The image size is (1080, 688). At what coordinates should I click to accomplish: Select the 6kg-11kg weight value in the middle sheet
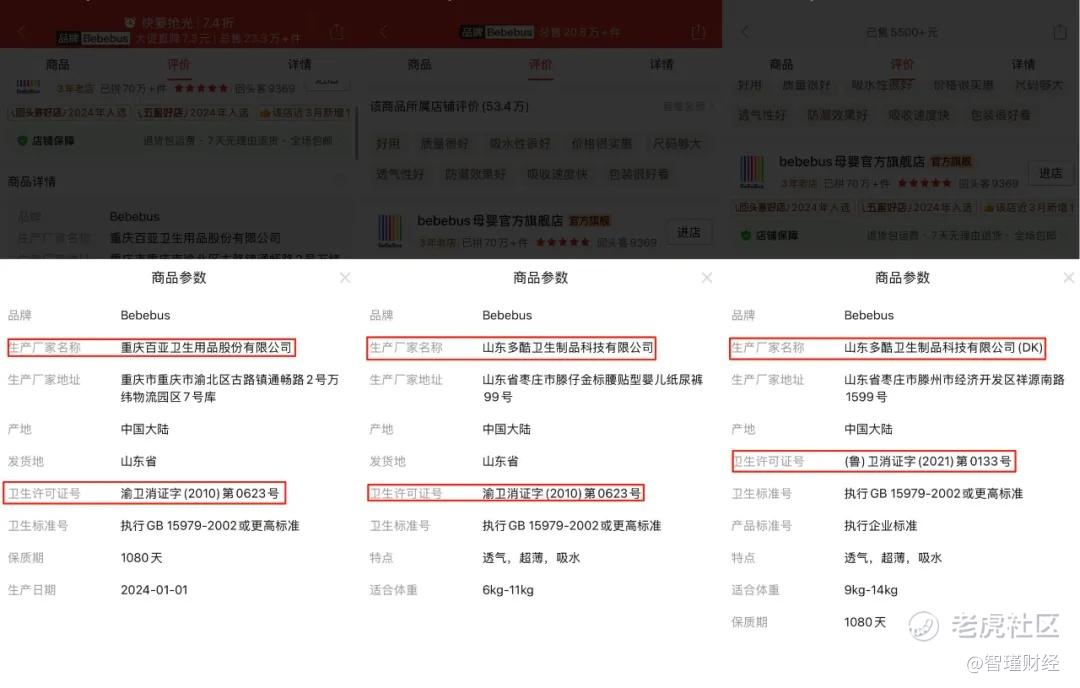click(508, 590)
